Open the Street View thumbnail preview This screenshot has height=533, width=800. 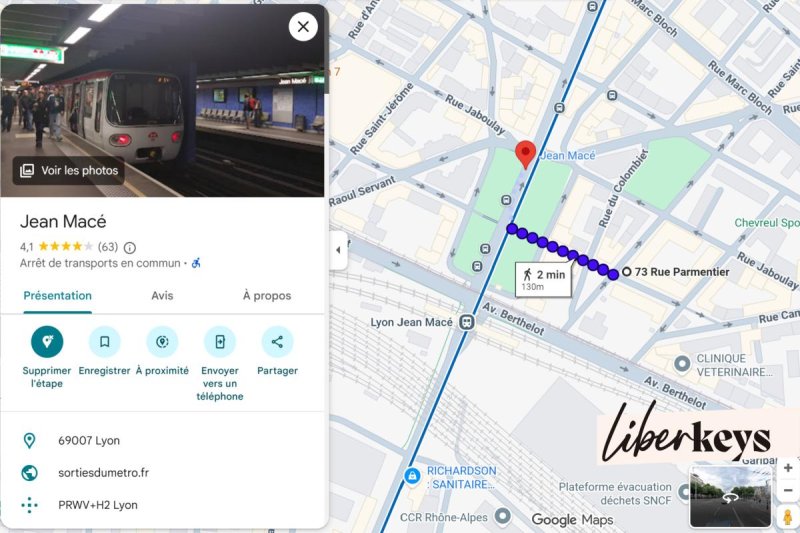pyautogui.click(x=730, y=496)
